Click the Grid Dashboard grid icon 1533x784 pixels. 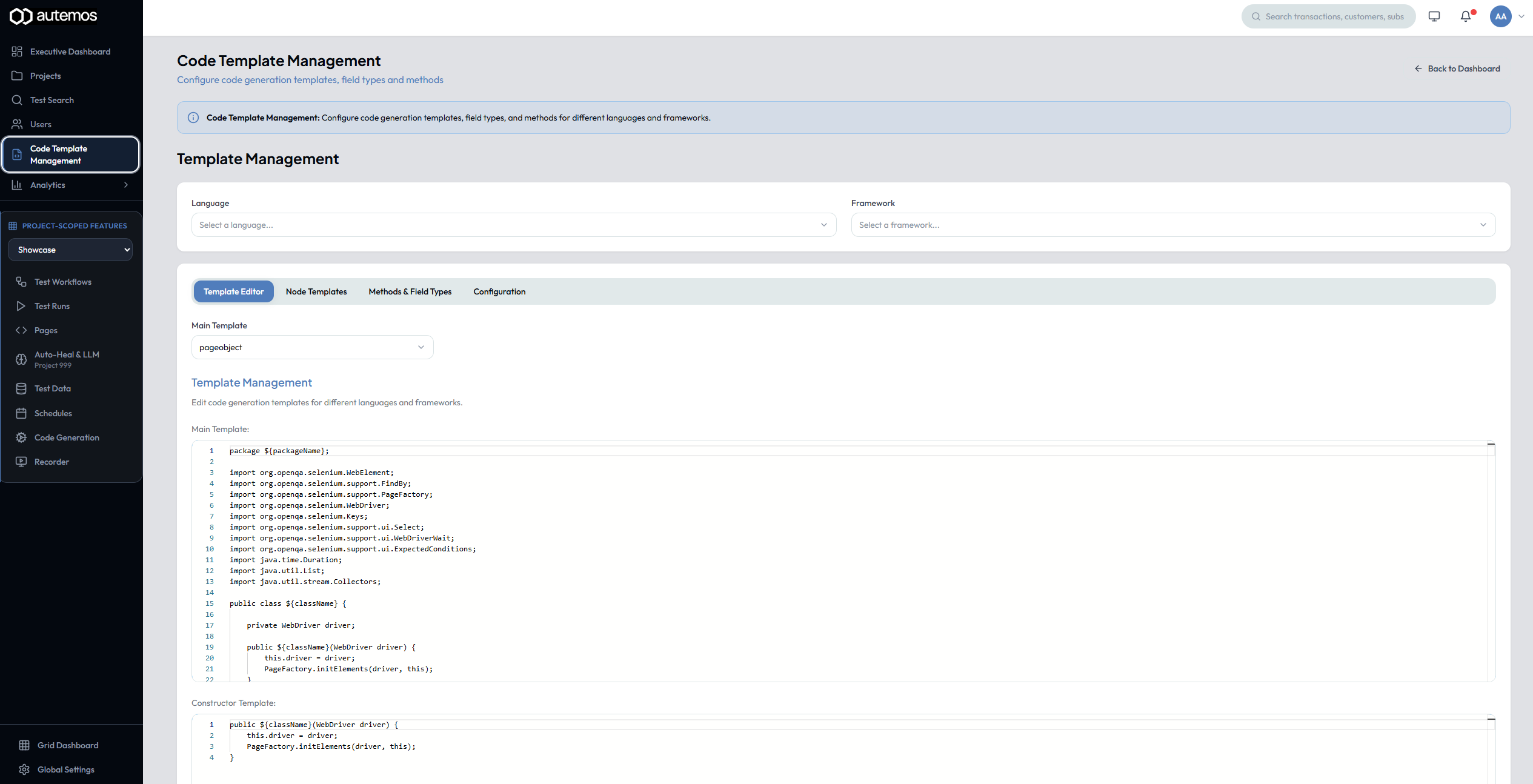(24, 745)
